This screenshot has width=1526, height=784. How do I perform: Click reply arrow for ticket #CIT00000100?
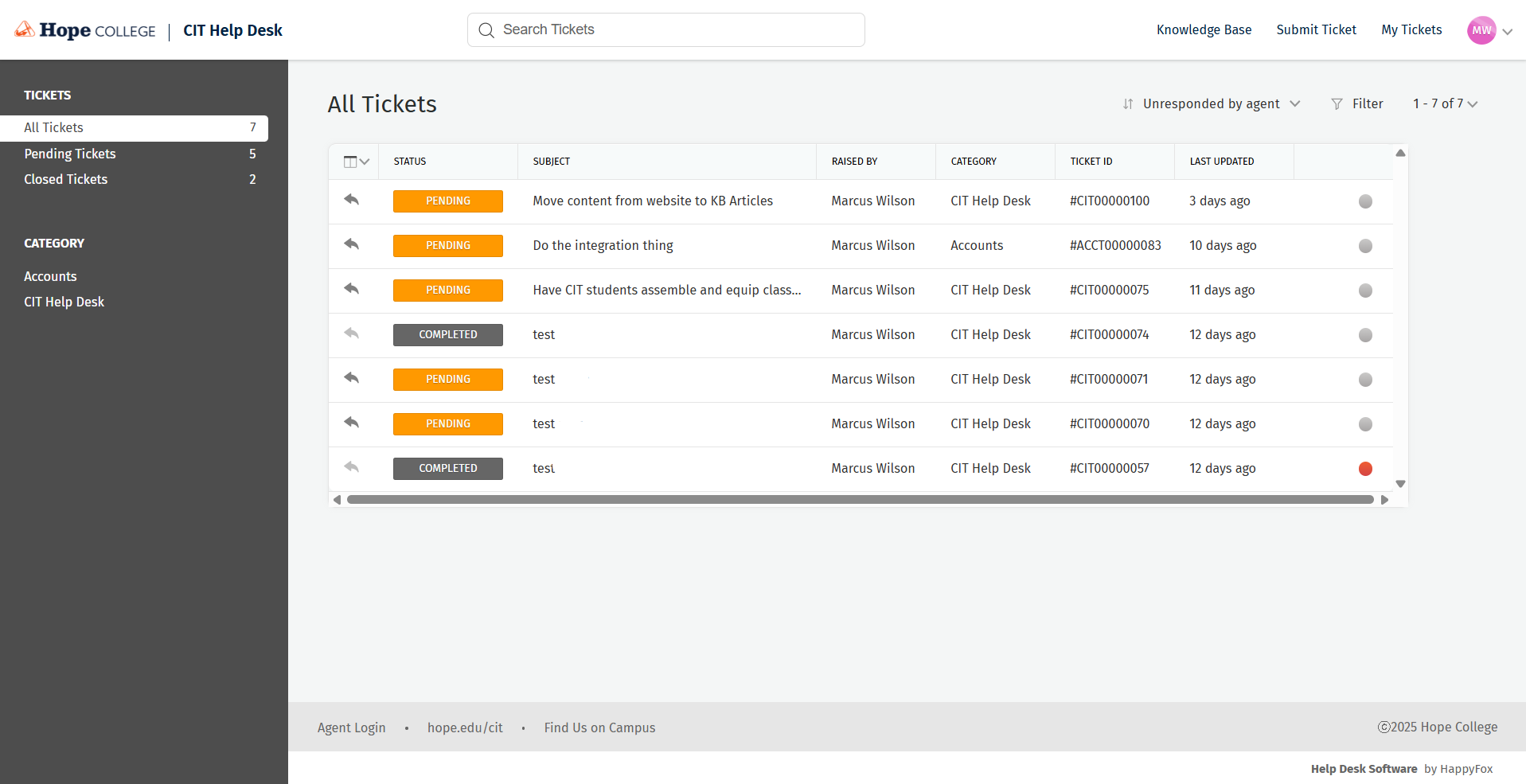352,200
